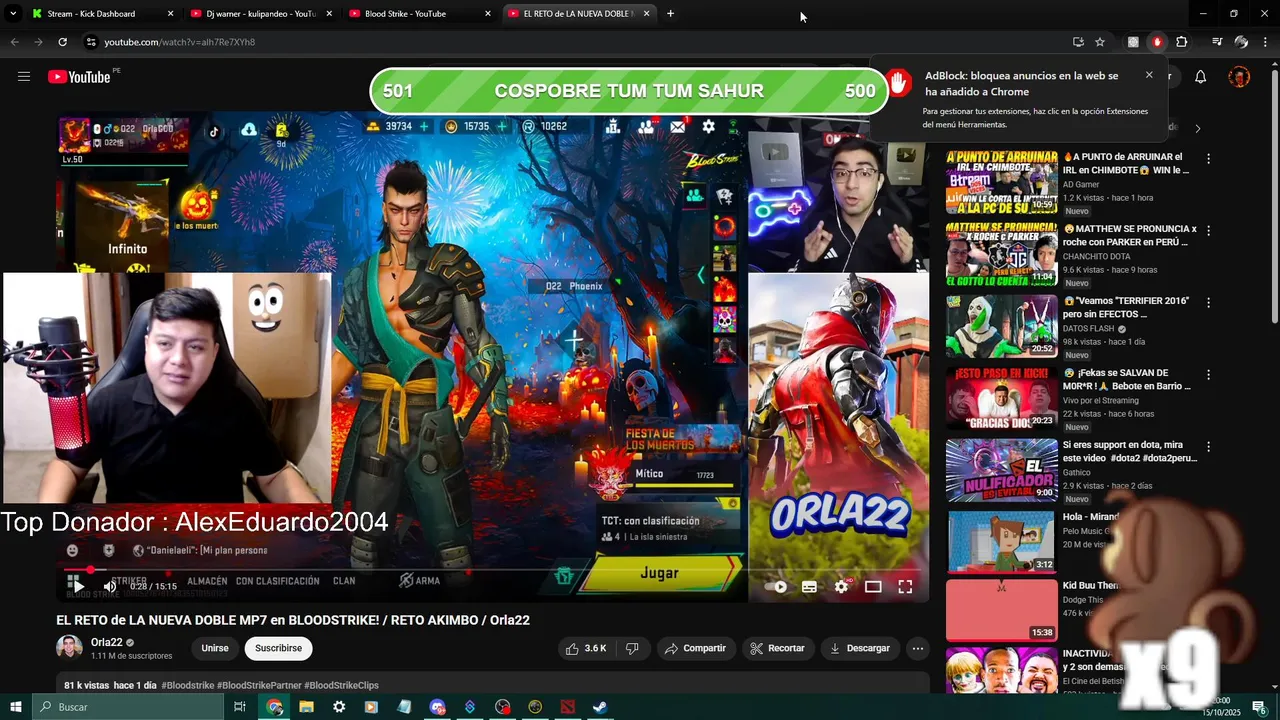Seek using the video progress bar
This screenshot has width=1280, height=720.
[492, 570]
